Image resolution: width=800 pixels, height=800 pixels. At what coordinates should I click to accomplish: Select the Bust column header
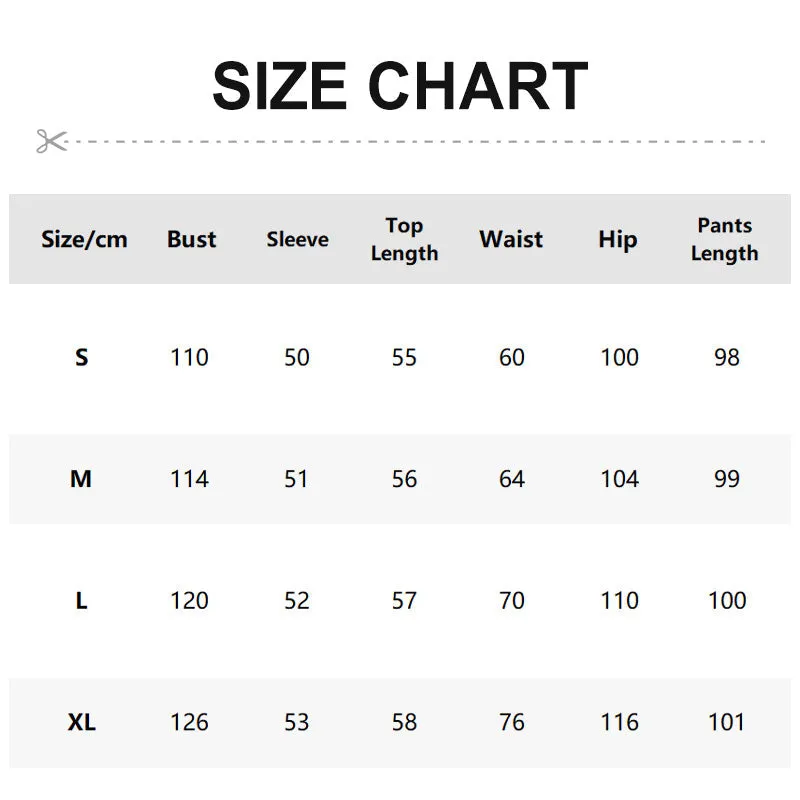191,239
